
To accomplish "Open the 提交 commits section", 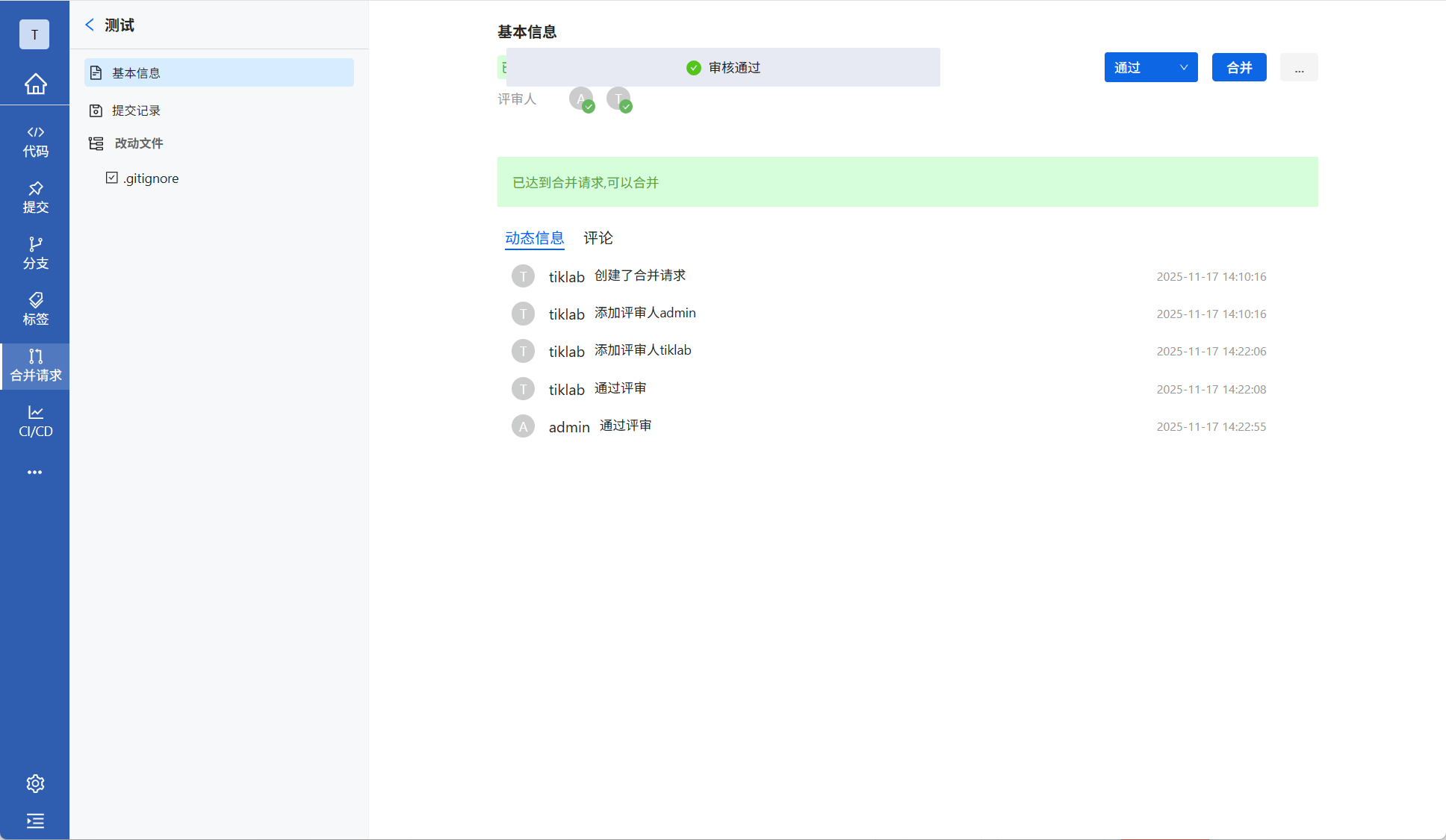I will pos(35,197).
